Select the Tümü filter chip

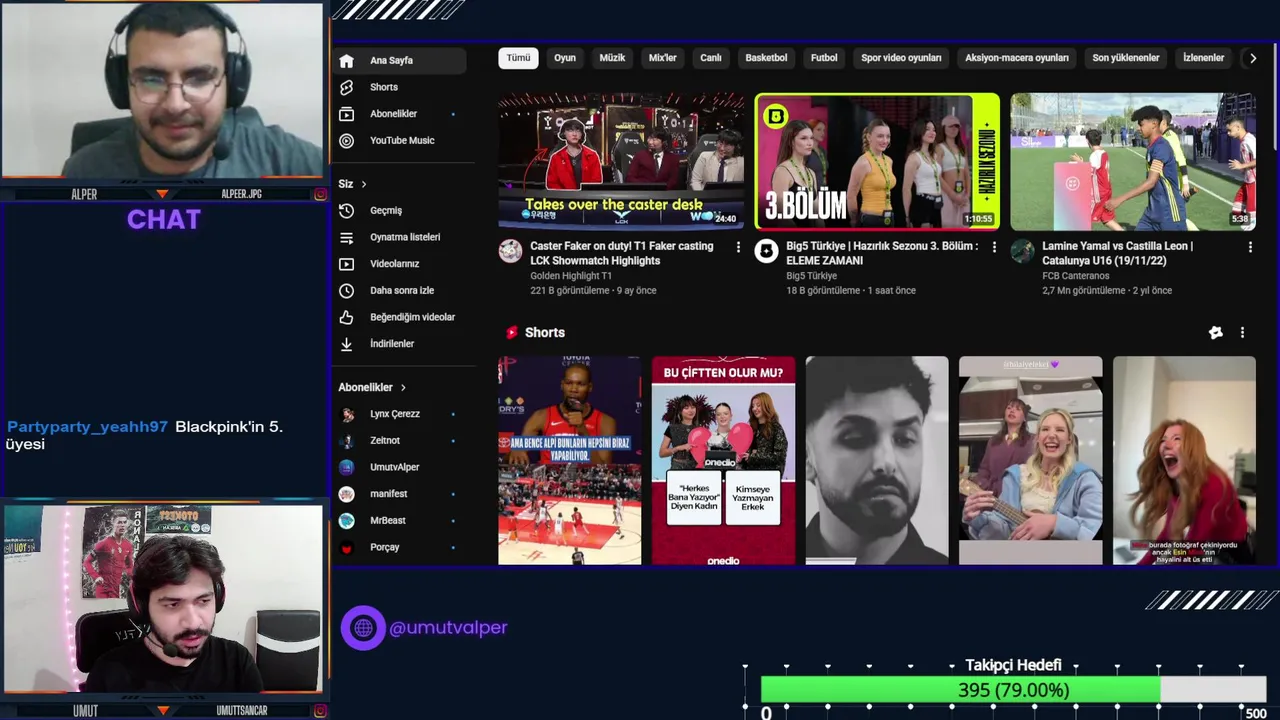click(x=518, y=58)
